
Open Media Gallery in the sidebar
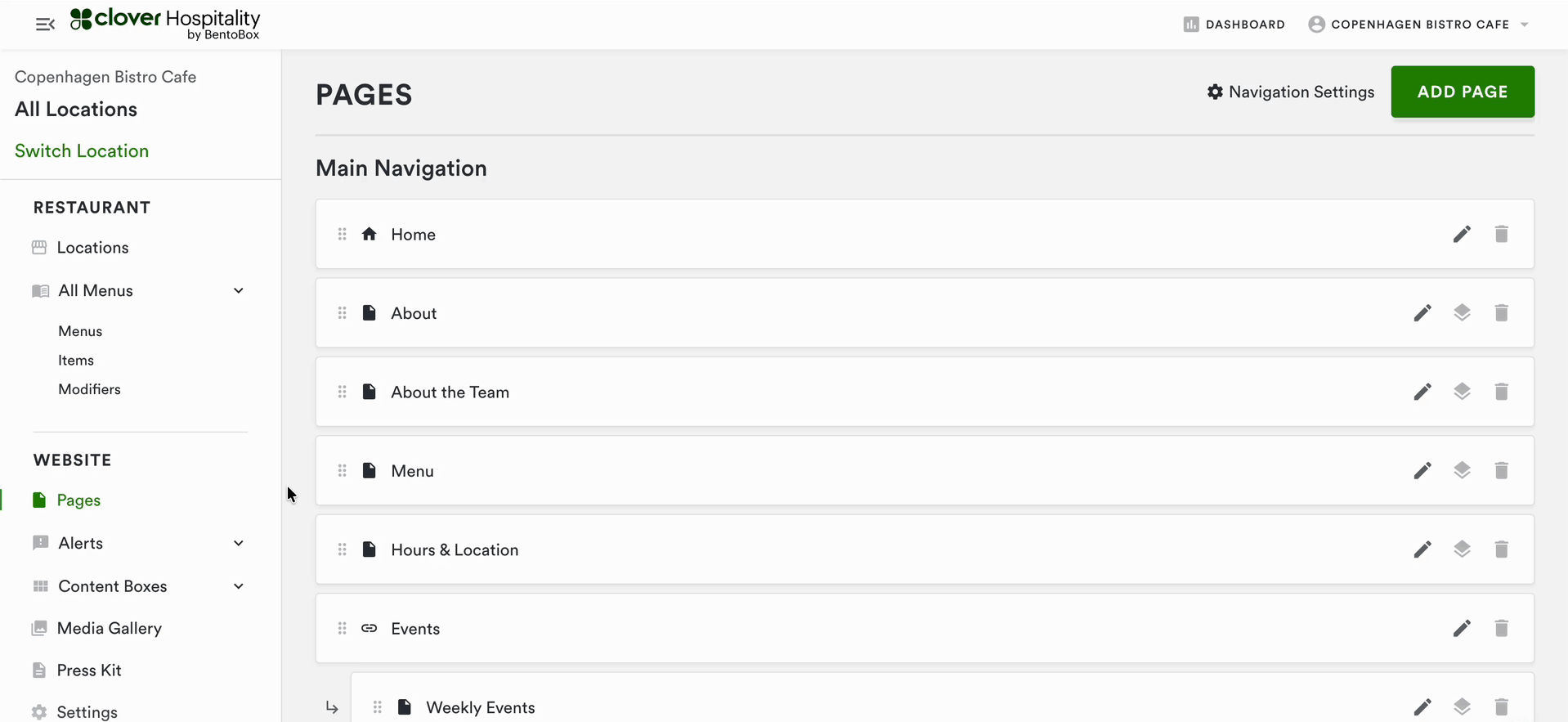tap(109, 629)
